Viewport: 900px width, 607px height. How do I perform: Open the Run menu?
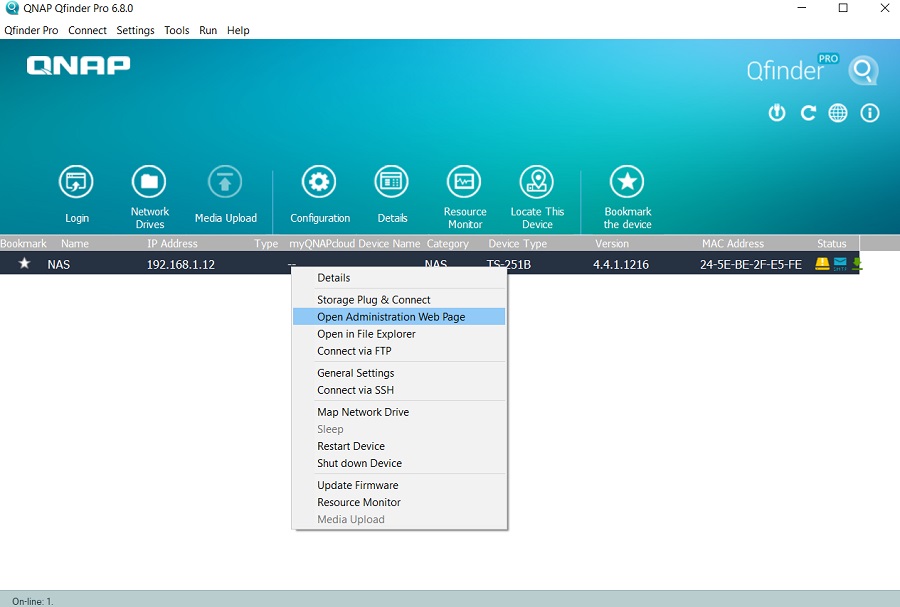pyautogui.click(x=208, y=30)
